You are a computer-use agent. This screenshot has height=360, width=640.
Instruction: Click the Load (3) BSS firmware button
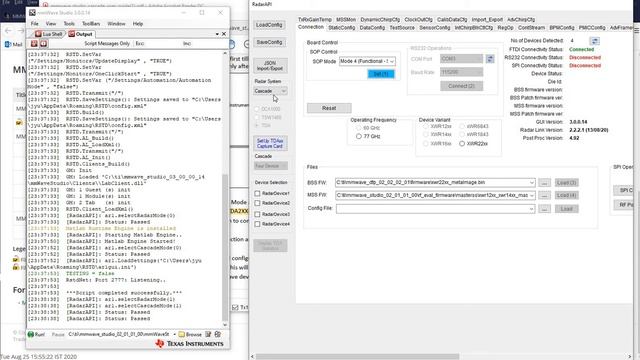click(566, 182)
